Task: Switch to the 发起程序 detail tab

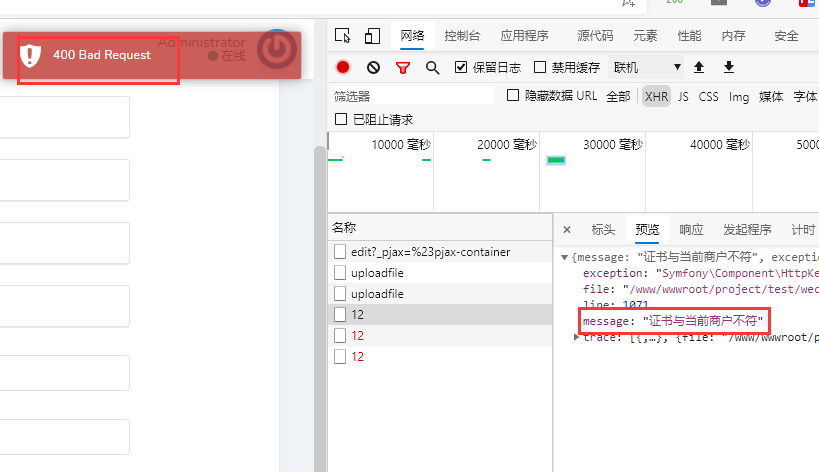Action: coord(747,230)
